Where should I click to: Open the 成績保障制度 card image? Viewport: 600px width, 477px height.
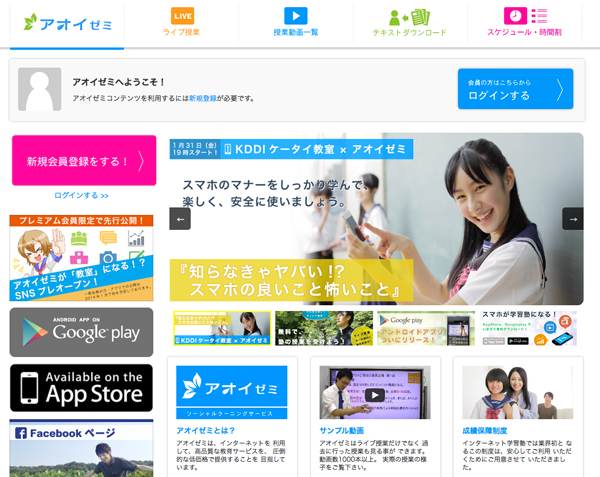pyautogui.click(x=517, y=392)
